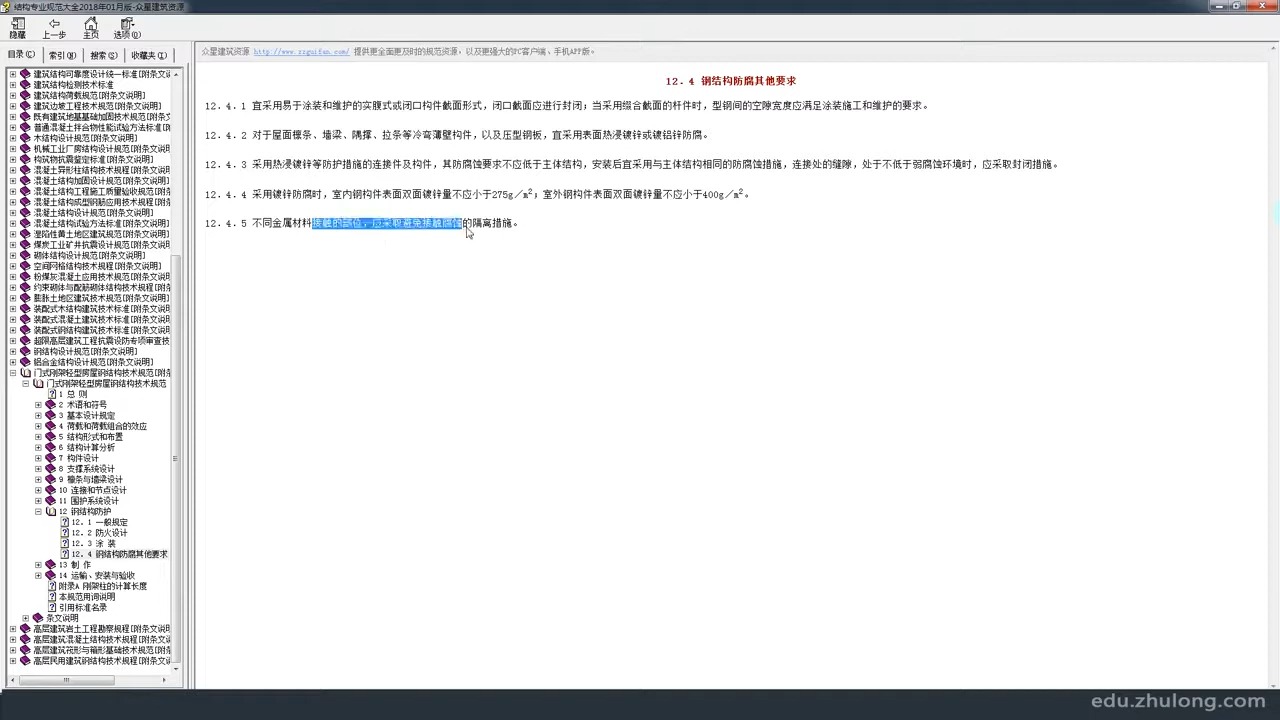Collapse the 12 钢结构防护 tree node
This screenshot has height=720, width=1280.
point(37,511)
